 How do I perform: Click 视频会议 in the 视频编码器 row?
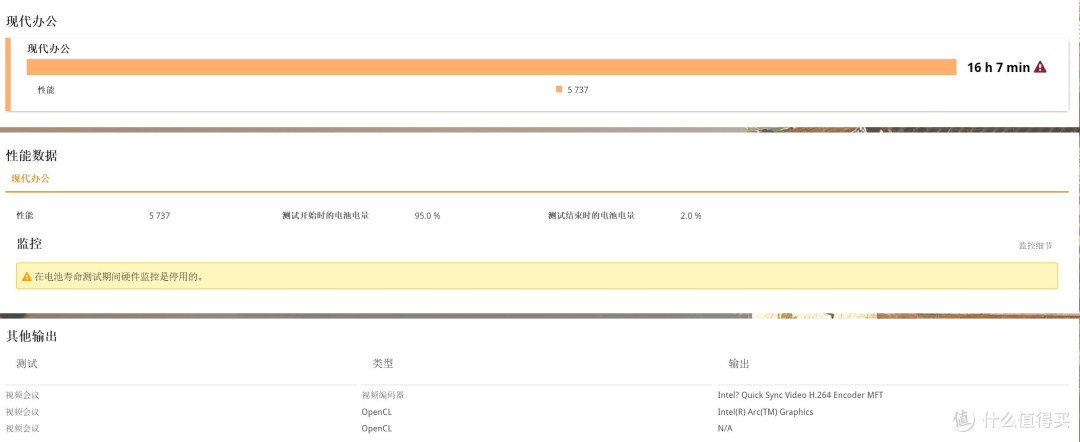tap(23, 395)
